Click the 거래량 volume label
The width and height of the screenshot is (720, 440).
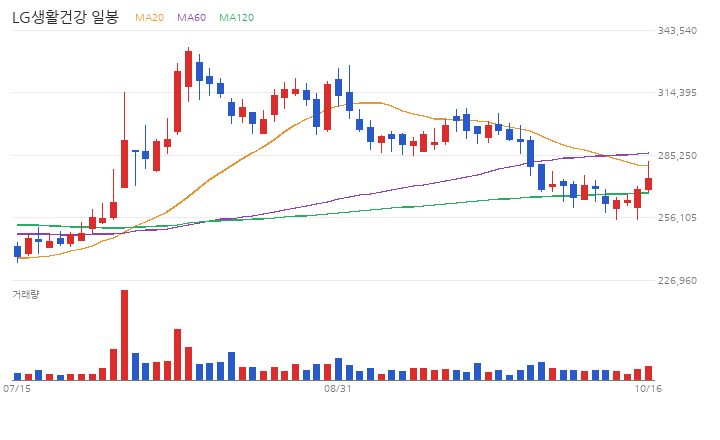click(x=25, y=294)
